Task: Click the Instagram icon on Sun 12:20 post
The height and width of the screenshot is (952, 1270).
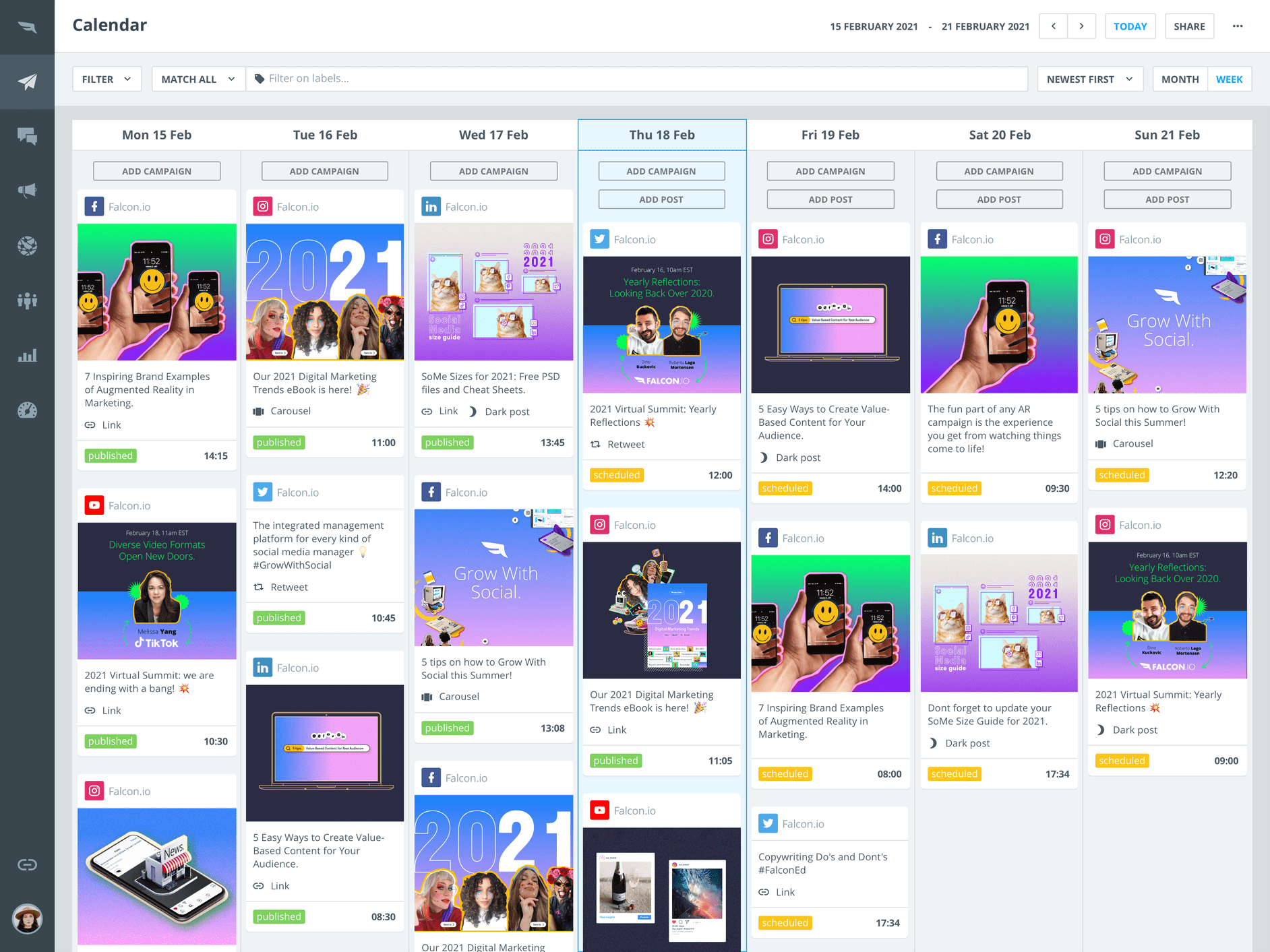Action: click(1105, 239)
